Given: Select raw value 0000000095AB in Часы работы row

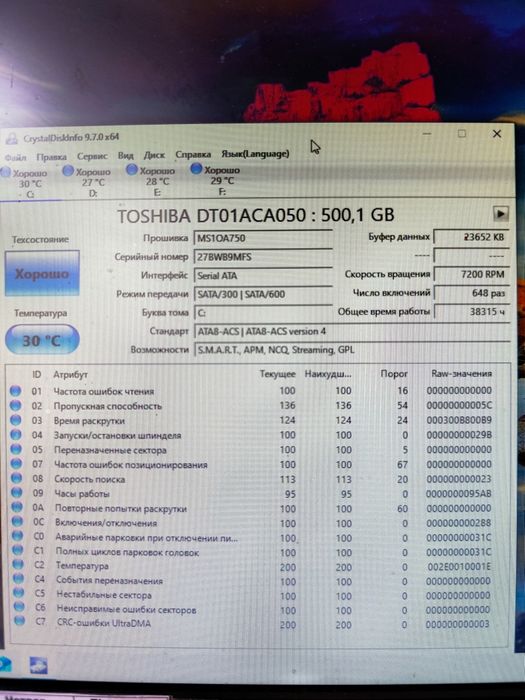Looking at the screenshot, I should tap(458, 494).
